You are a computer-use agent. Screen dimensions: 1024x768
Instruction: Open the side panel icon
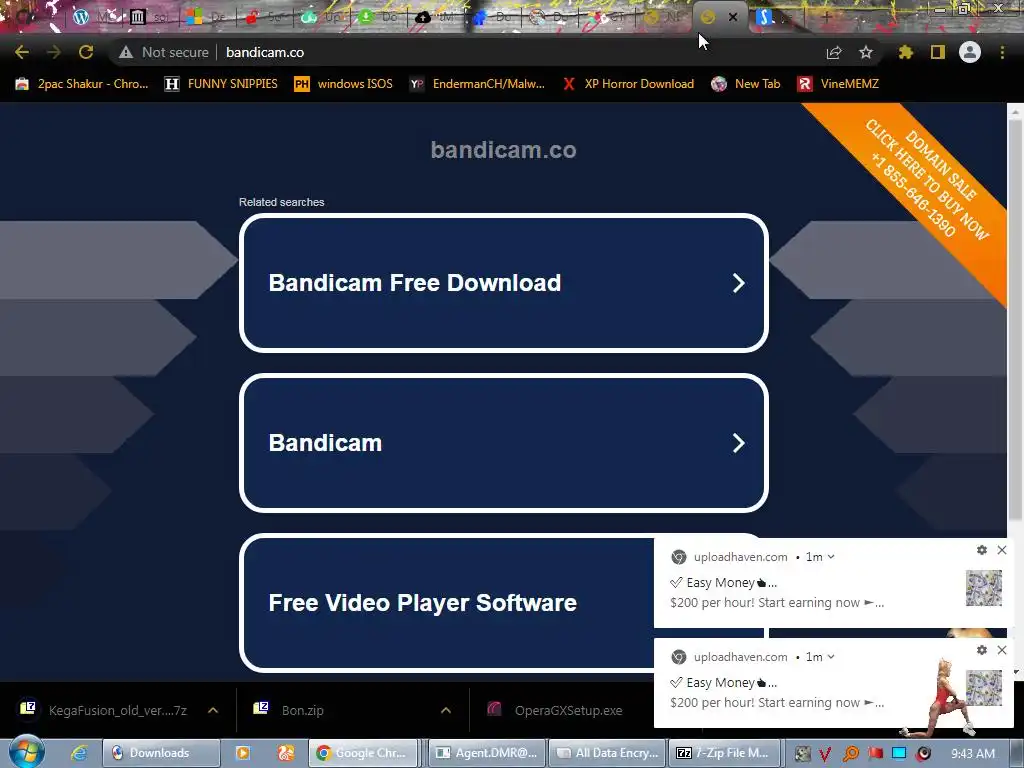tap(938, 52)
